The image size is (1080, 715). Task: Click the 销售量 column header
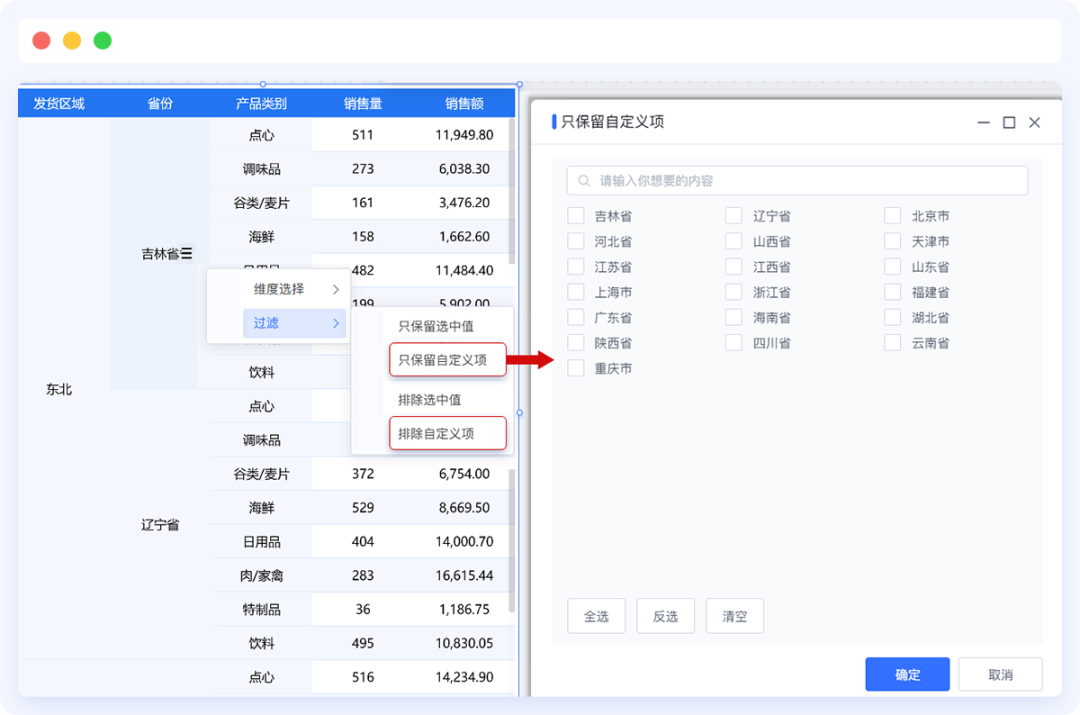363,103
